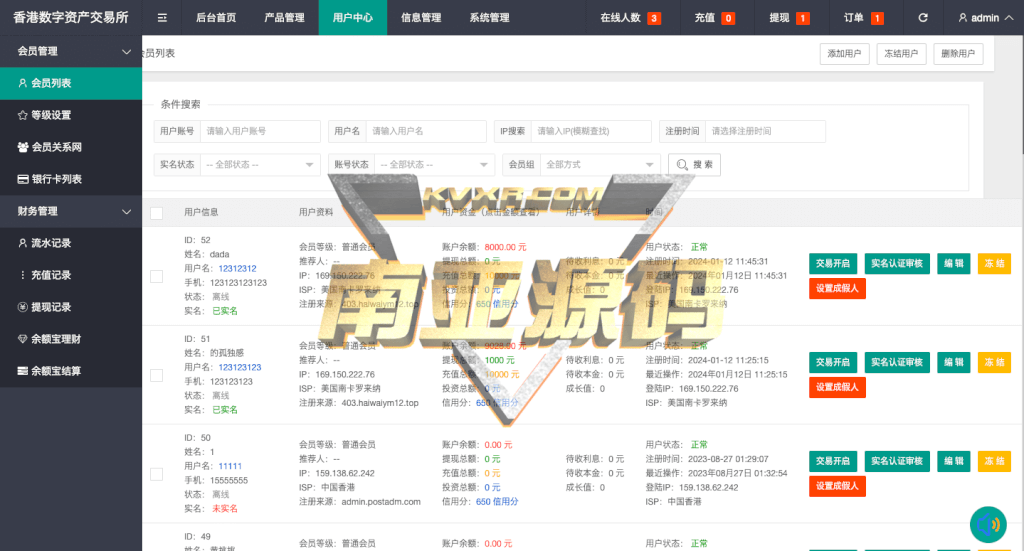Check the row checkbox for user ID 50
The height and width of the screenshot is (551, 1024).
pyautogui.click(x=157, y=474)
